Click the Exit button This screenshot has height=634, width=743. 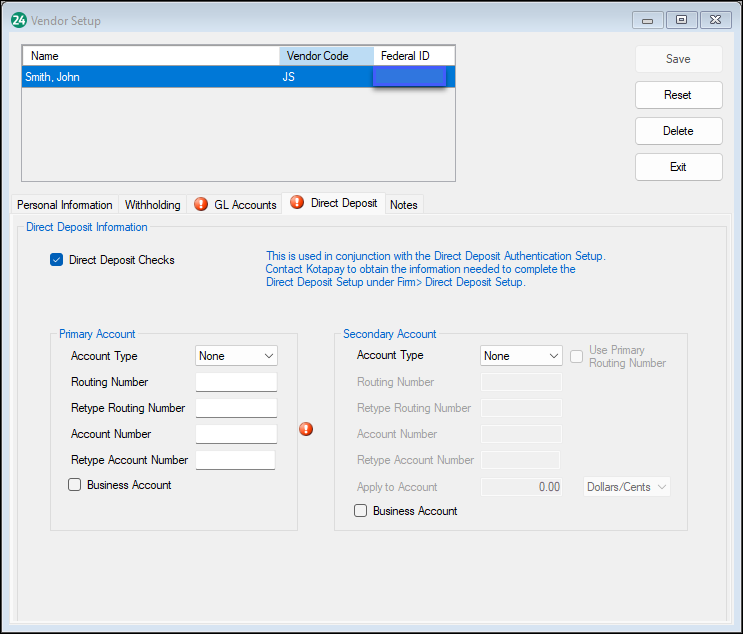pyautogui.click(x=678, y=167)
